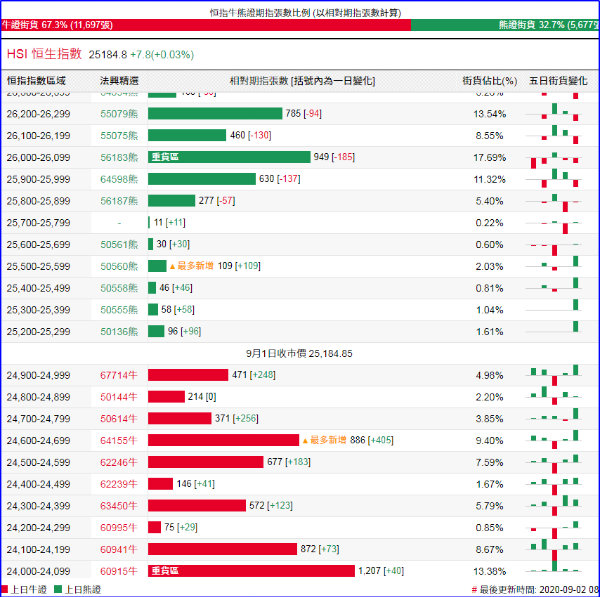600x597 pixels.
Task: Click the green bar for 26,200-26,299
Action: [215, 114]
